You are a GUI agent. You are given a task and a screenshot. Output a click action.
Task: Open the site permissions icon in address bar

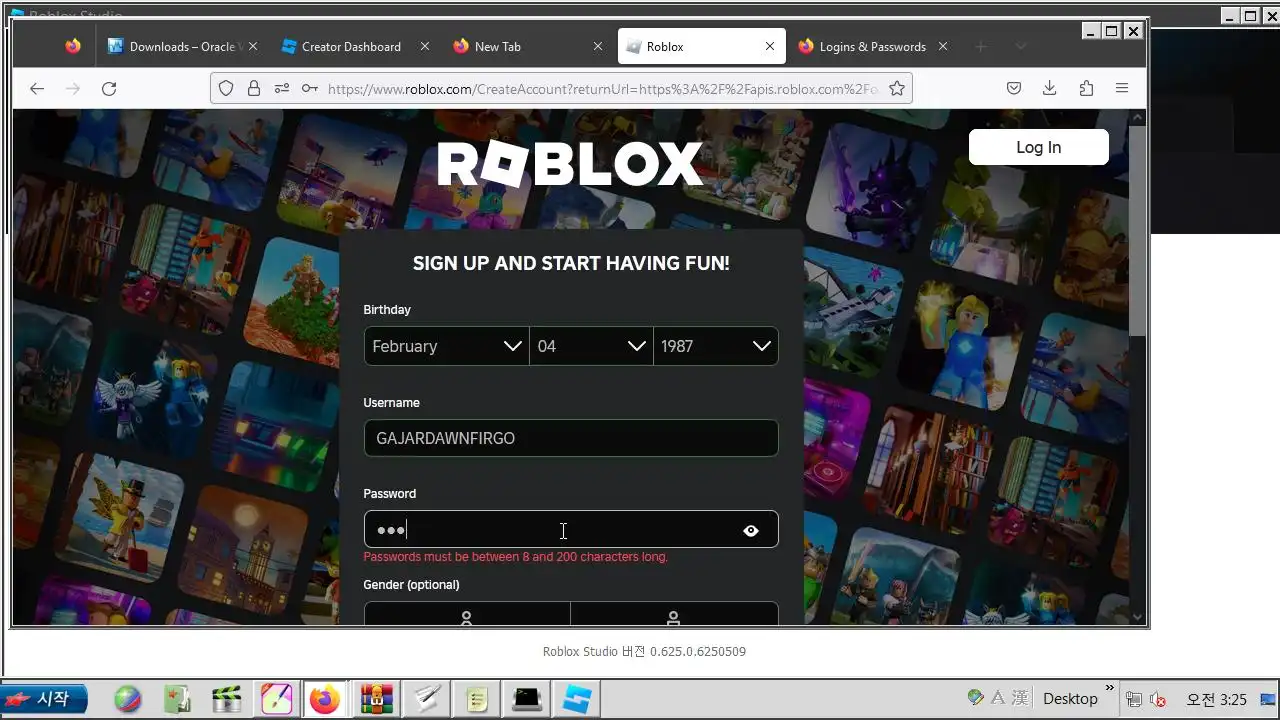[282, 88]
